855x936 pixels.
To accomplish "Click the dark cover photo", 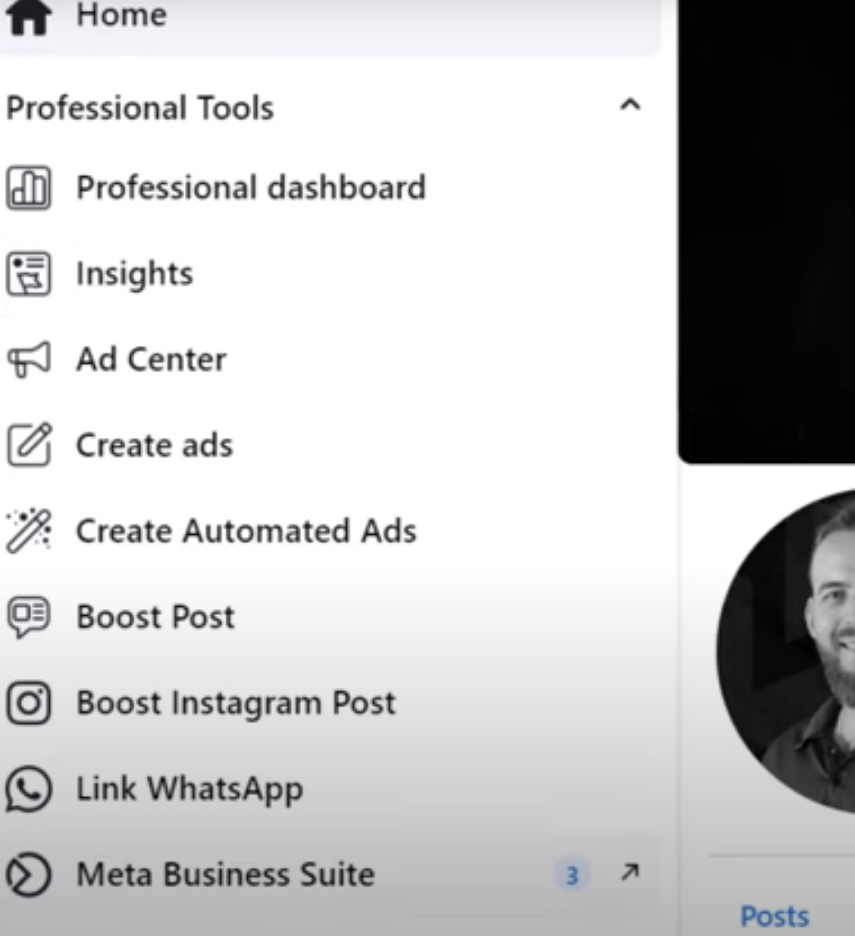I will [767, 230].
